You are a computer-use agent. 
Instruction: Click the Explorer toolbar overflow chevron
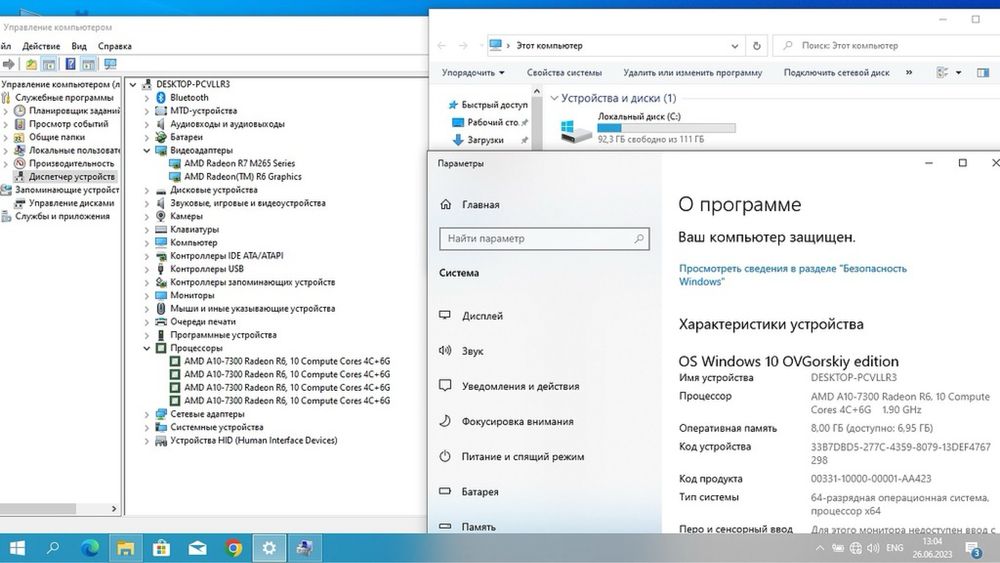(x=909, y=73)
